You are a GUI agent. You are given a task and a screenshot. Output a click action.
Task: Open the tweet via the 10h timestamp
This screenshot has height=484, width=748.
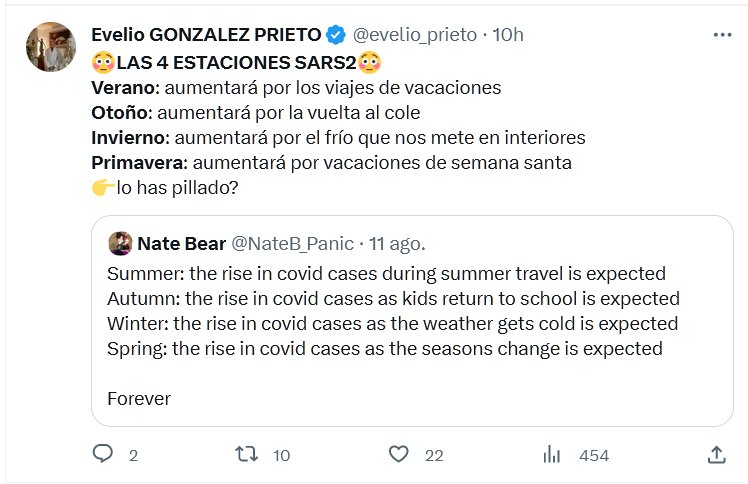point(509,35)
